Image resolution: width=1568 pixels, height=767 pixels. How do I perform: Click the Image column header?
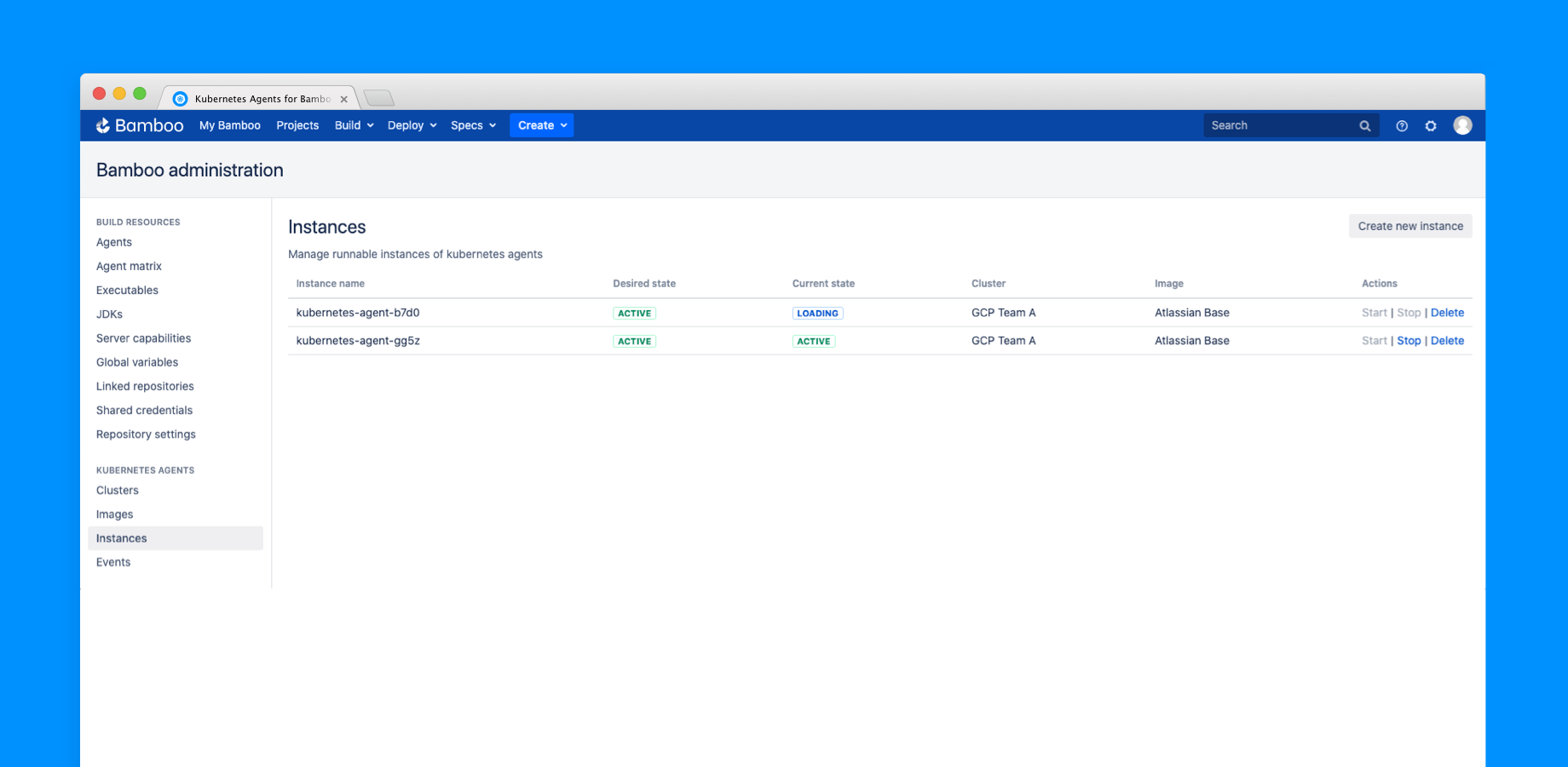(1169, 284)
